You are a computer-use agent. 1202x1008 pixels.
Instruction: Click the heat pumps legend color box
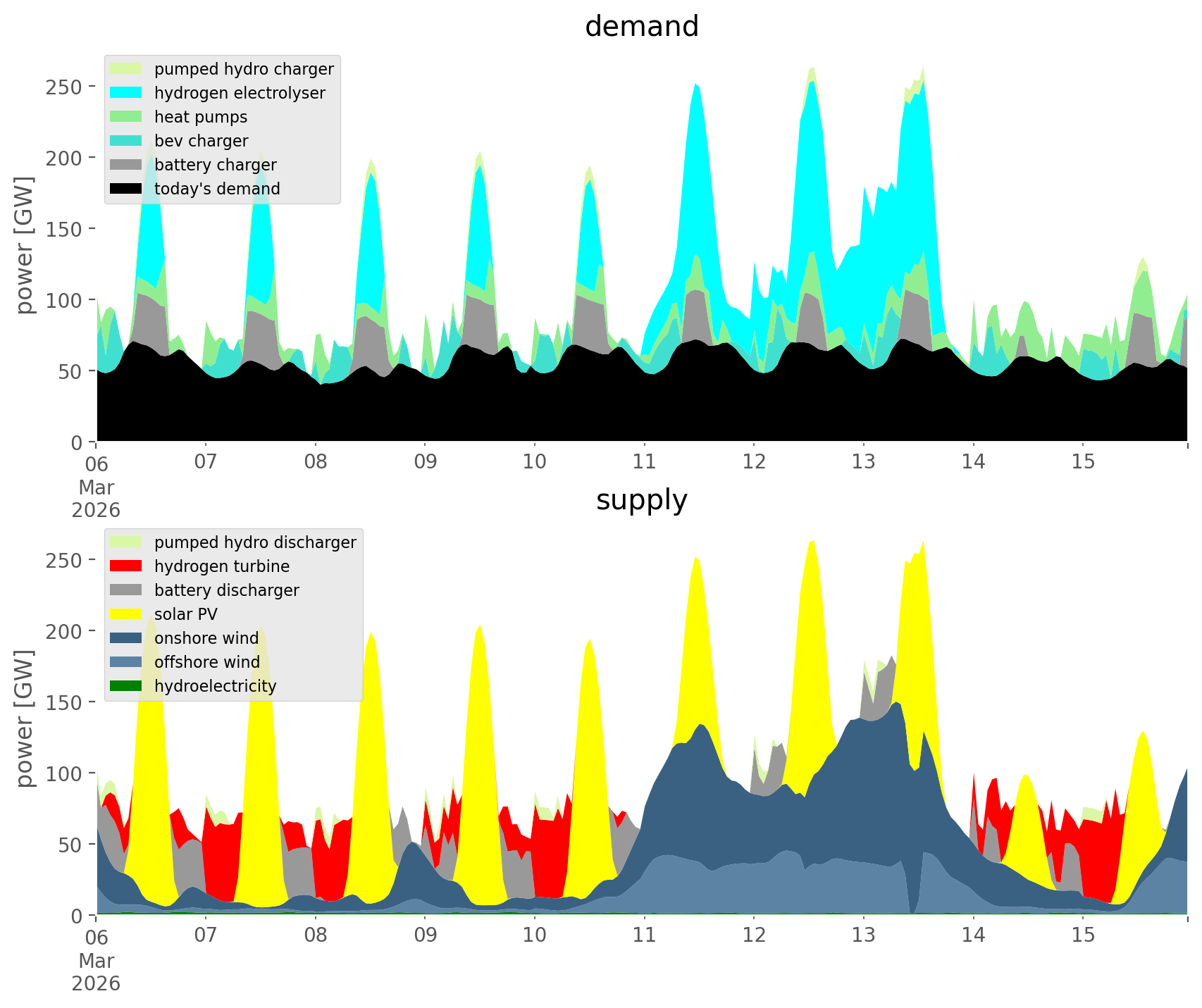coord(126,117)
